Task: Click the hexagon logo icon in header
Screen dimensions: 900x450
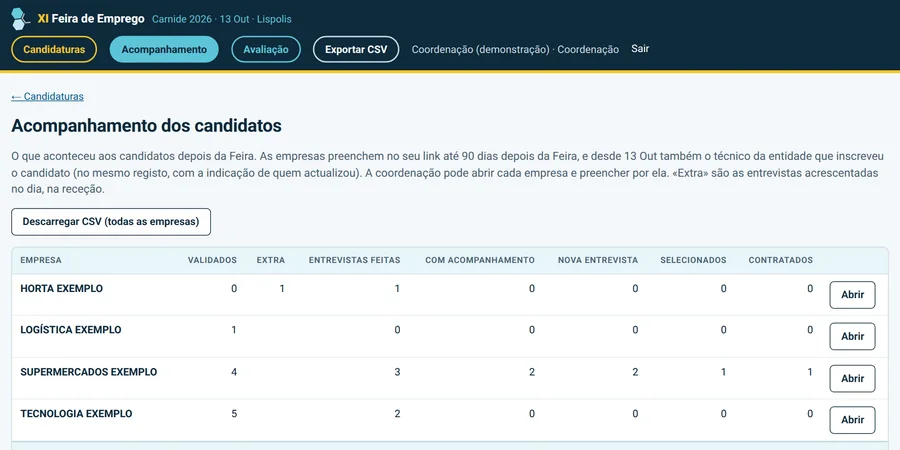Action: (x=21, y=19)
